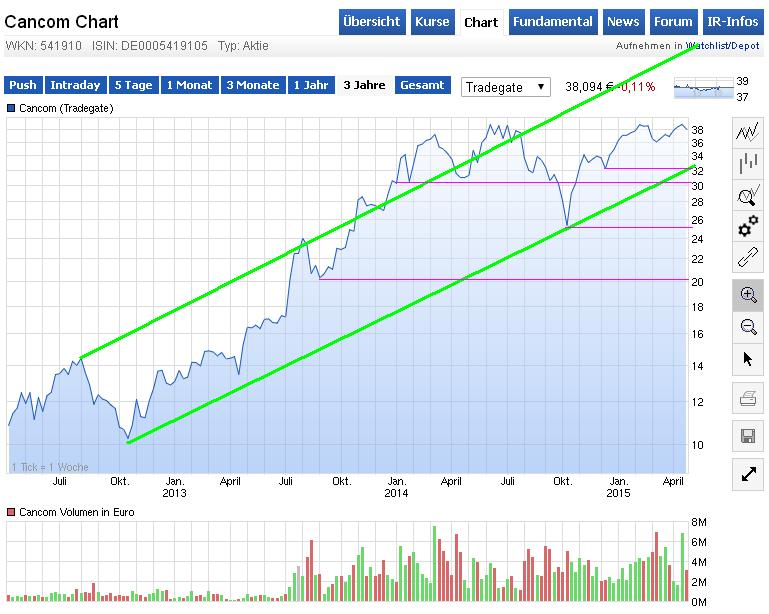Click the zoom out magnifier
The height and width of the screenshot is (614, 769).
747,326
